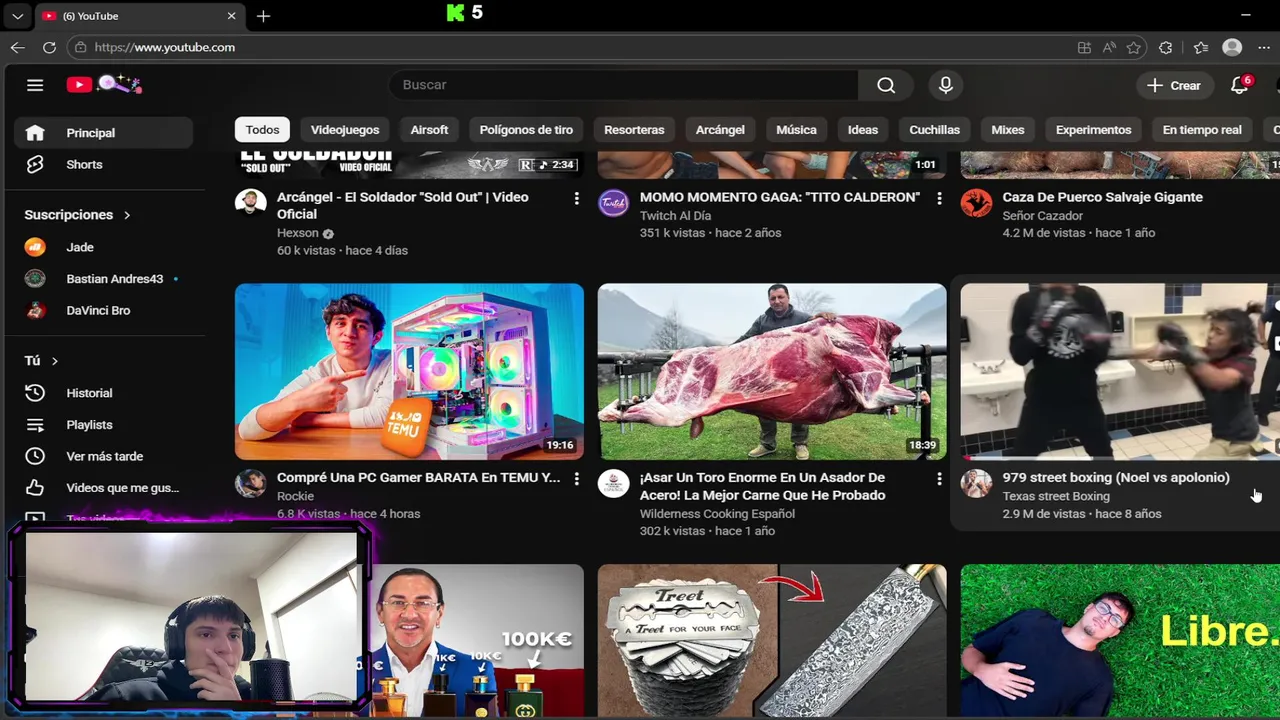The image size is (1280, 720).
Task: Open the tab actions dropdown
Action: [x=17, y=16]
